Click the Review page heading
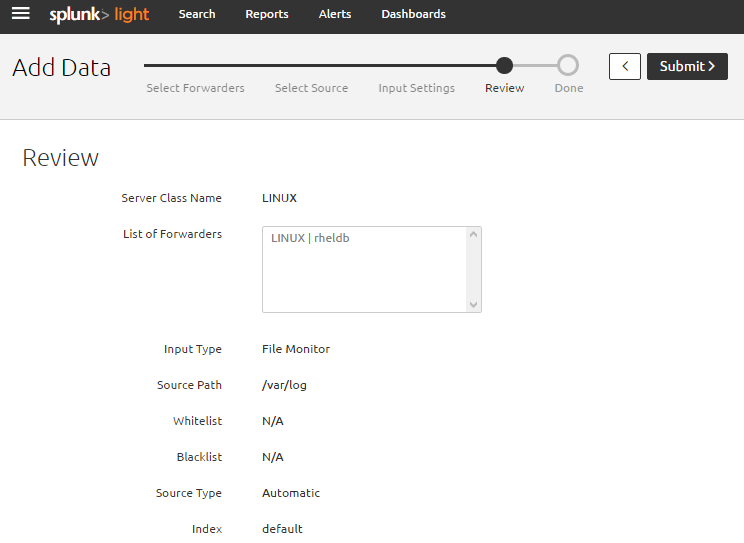Image resolution: width=744 pixels, height=543 pixels. tap(61, 158)
